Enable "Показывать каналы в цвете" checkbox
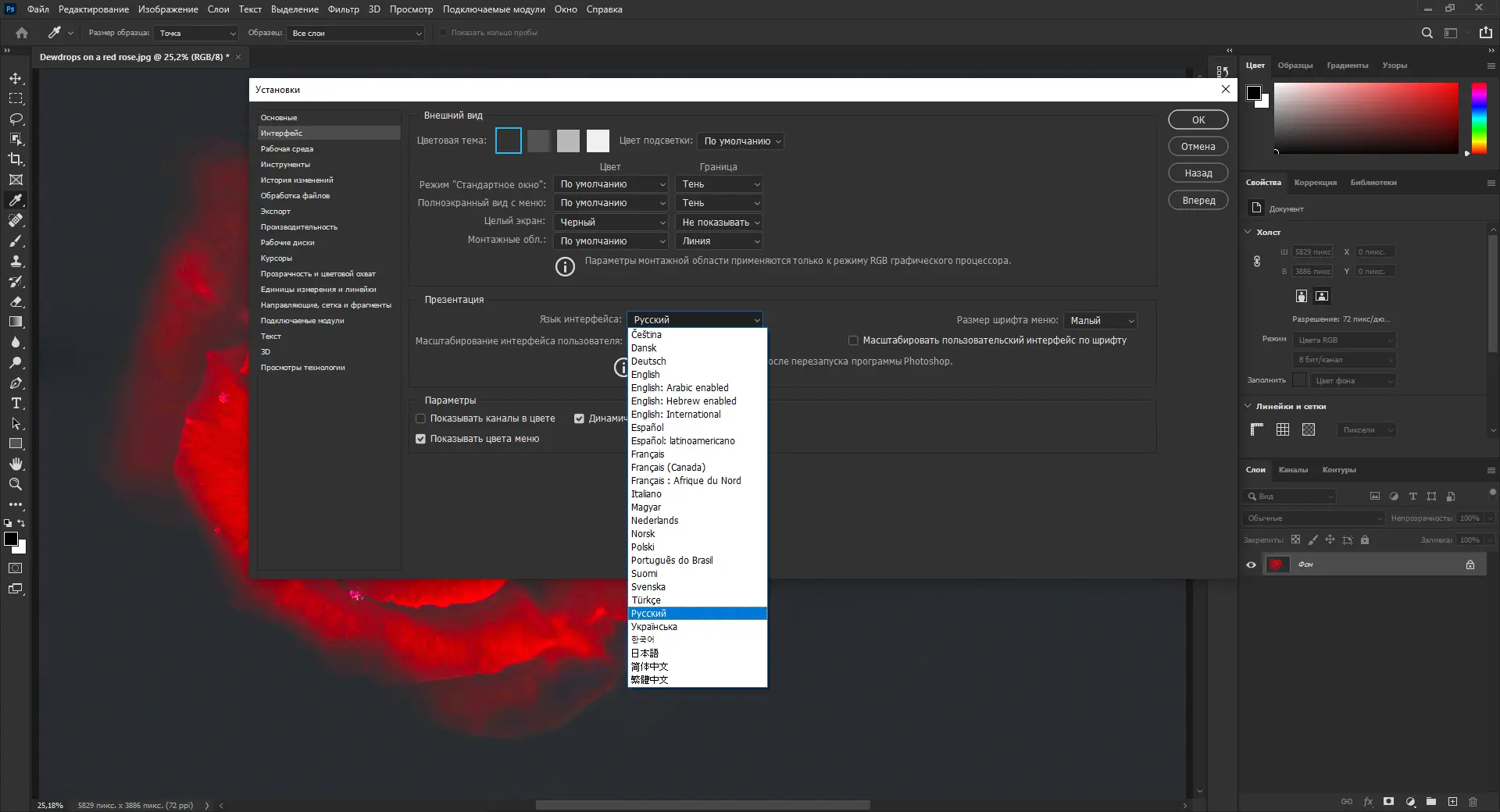The height and width of the screenshot is (812, 1500). pos(420,418)
